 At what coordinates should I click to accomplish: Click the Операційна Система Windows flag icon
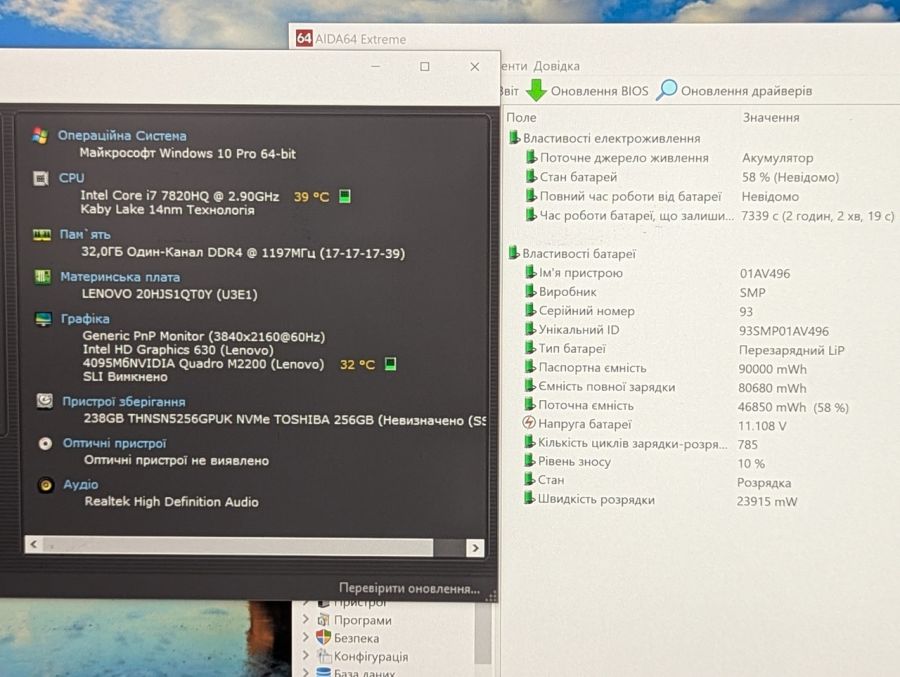(x=40, y=136)
